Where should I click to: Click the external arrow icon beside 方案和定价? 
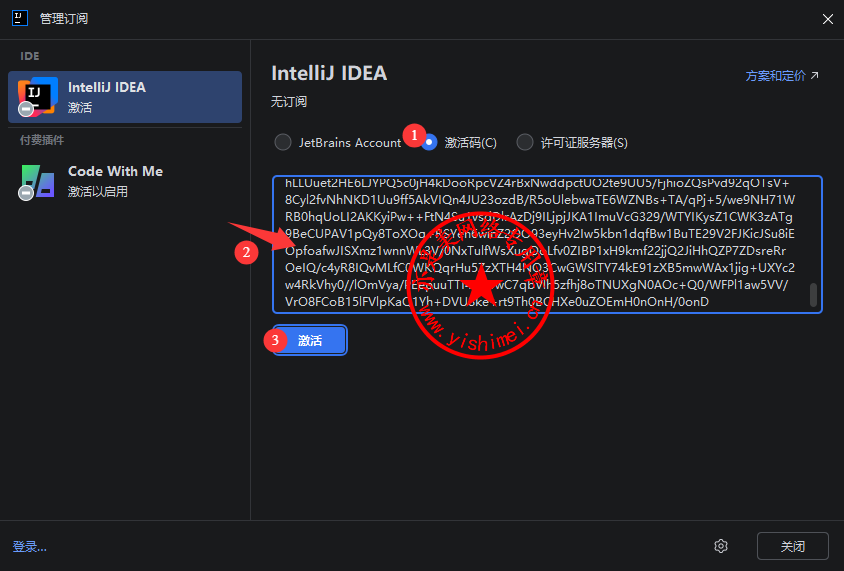coord(814,76)
